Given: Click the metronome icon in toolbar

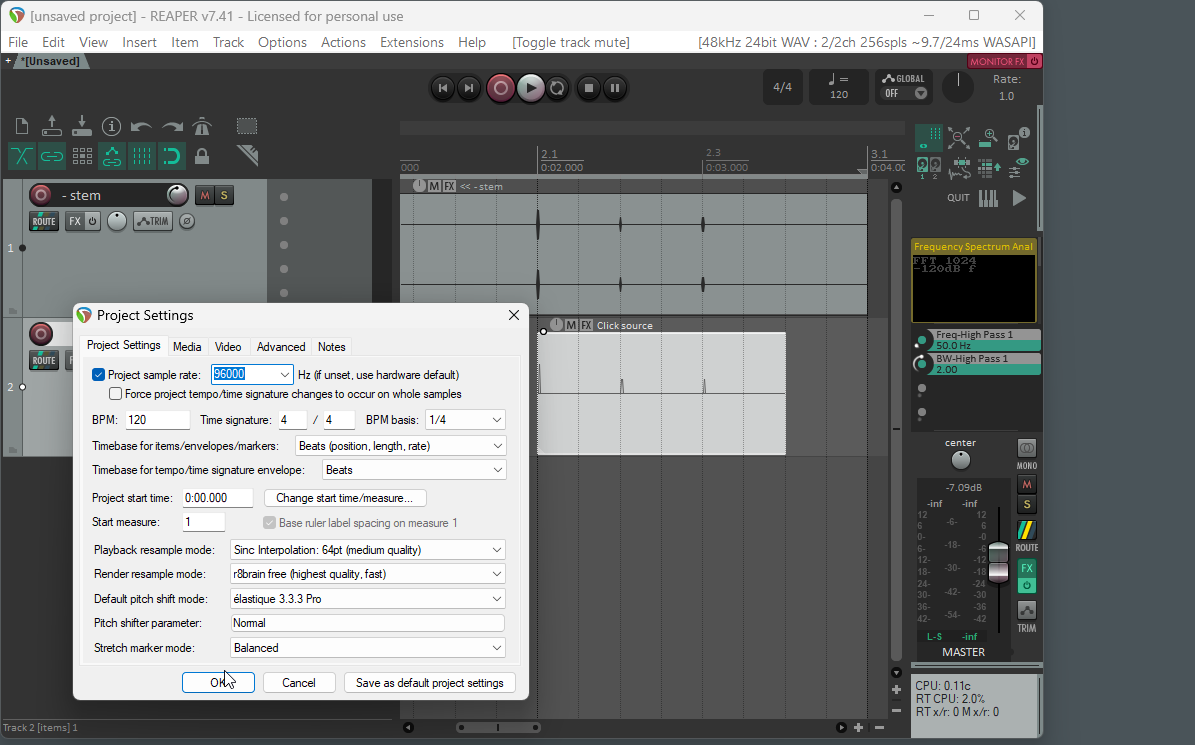Looking at the screenshot, I should [202, 126].
